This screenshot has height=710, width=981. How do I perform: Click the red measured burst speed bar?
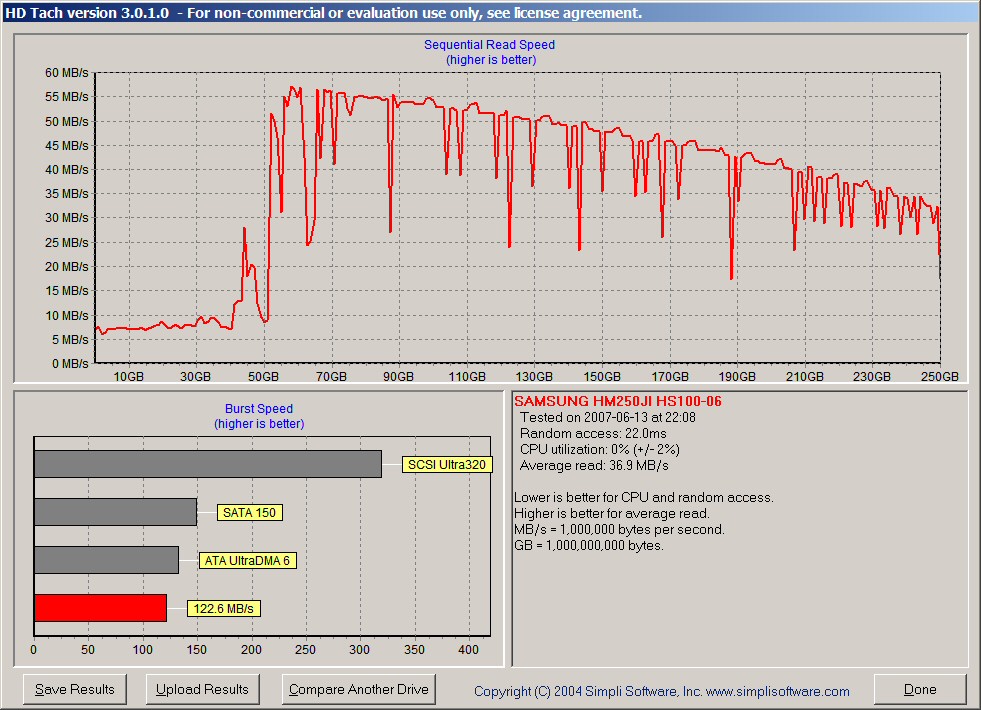click(100, 608)
